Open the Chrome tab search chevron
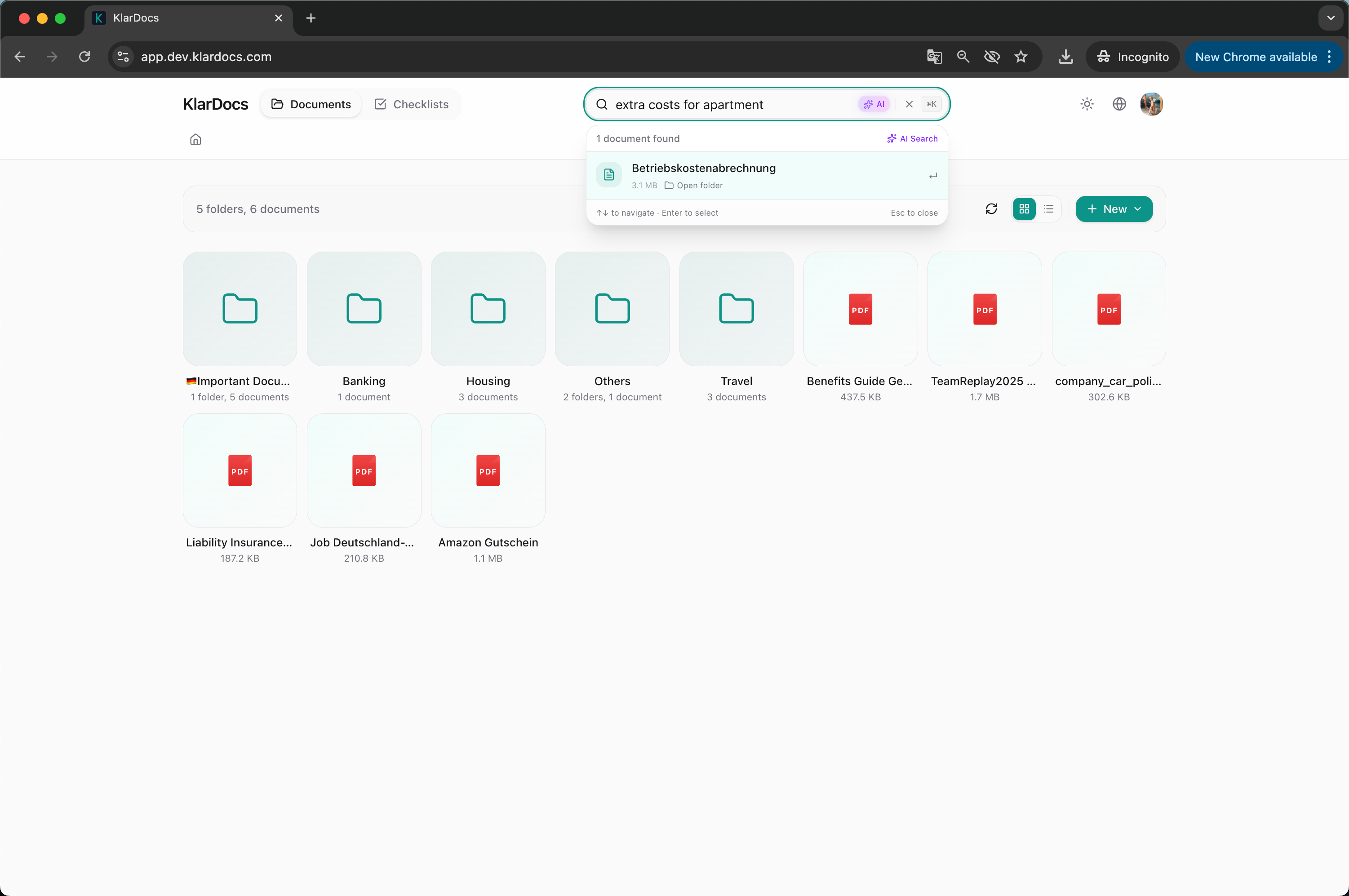Viewport: 1349px width, 896px height. click(x=1330, y=18)
